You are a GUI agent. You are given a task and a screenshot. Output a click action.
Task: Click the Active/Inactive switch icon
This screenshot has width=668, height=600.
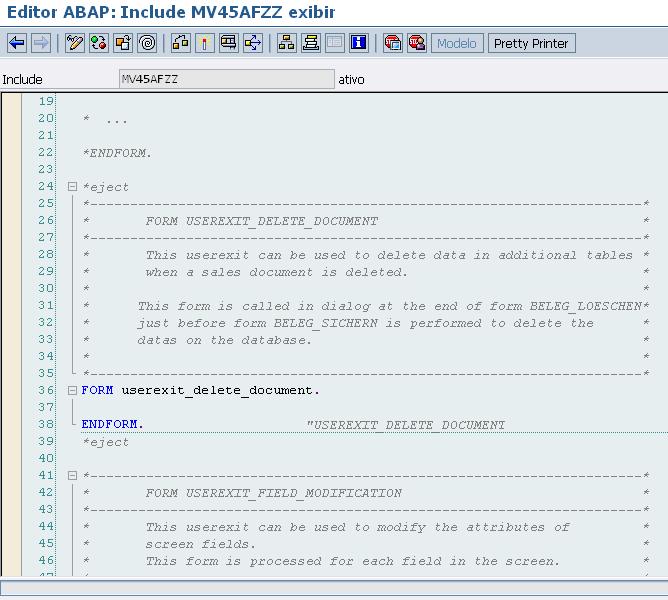[x=98, y=43]
